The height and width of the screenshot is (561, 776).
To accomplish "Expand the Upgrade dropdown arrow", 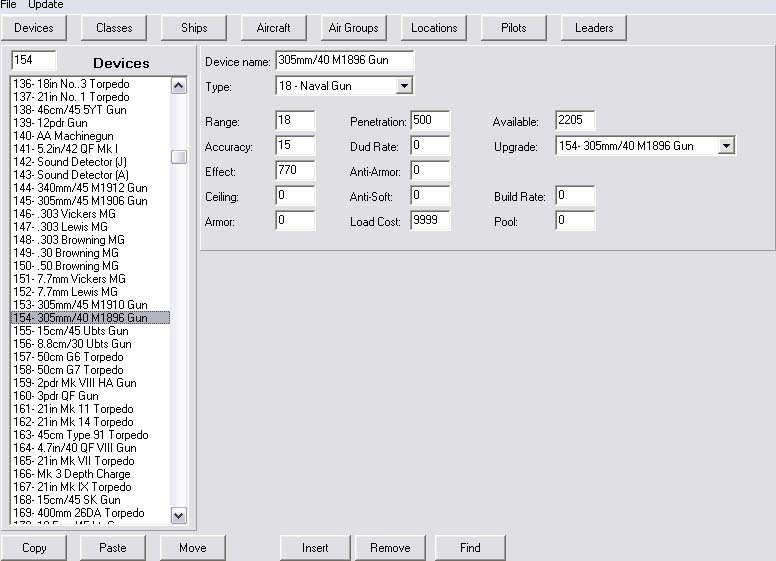I will [726, 146].
